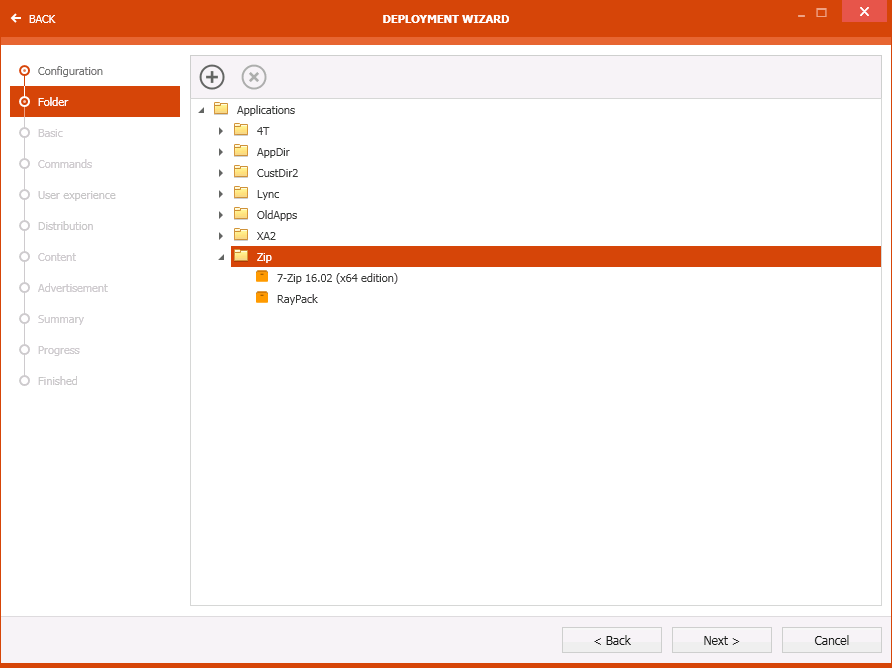Expand the XA2 folder tree node

(221, 235)
